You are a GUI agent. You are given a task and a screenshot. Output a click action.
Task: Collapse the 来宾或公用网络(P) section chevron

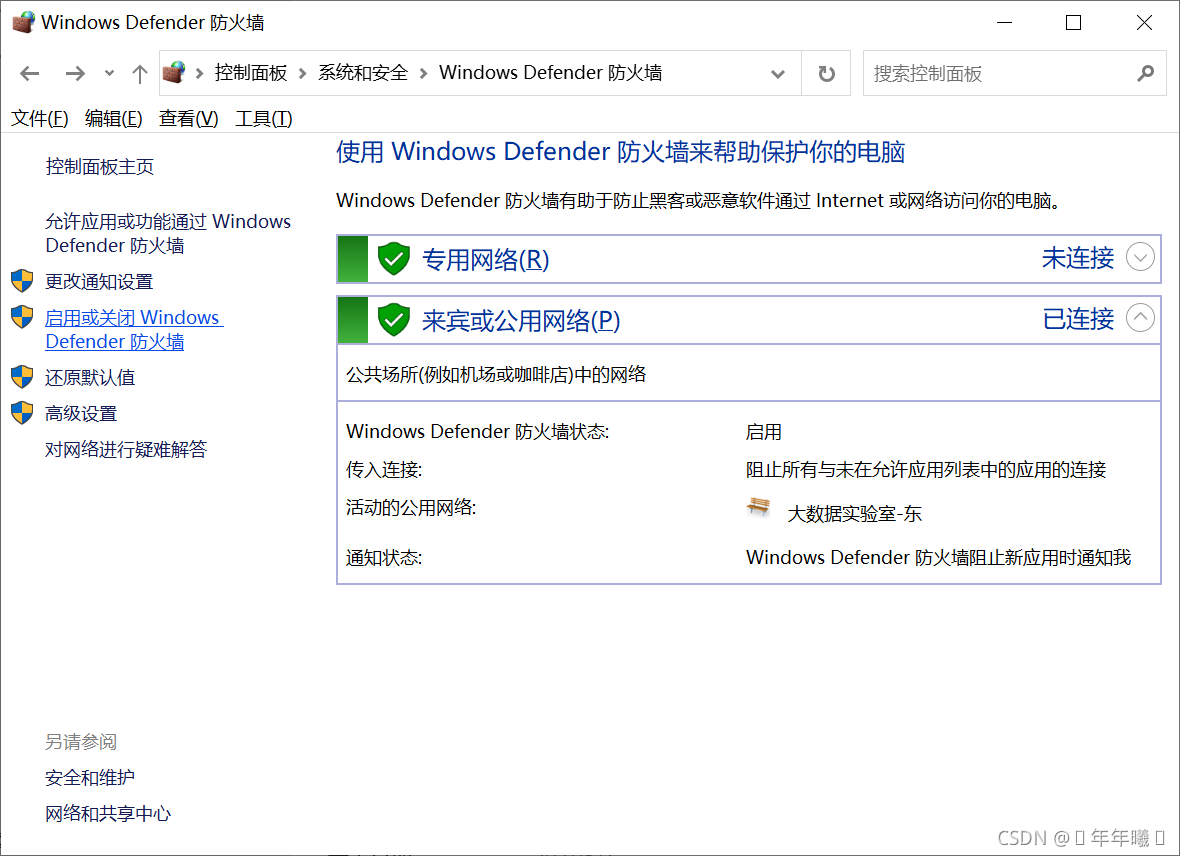pyautogui.click(x=1140, y=318)
